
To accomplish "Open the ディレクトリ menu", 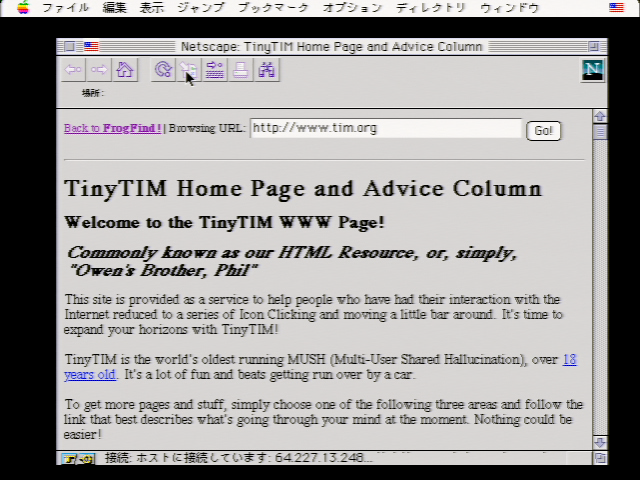I will (431, 8).
